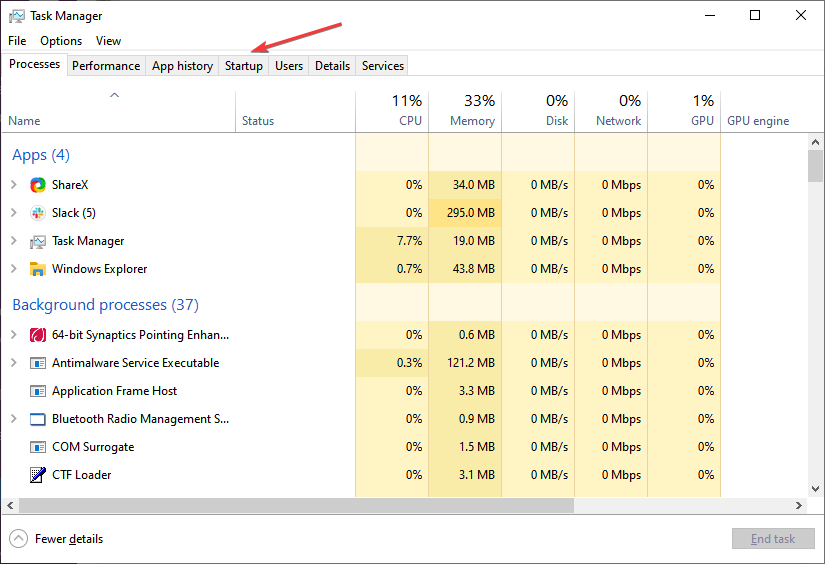Click the Synaptics Pointing Enhancer red icon
Image resolution: width=825 pixels, height=564 pixels.
click(x=38, y=335)
